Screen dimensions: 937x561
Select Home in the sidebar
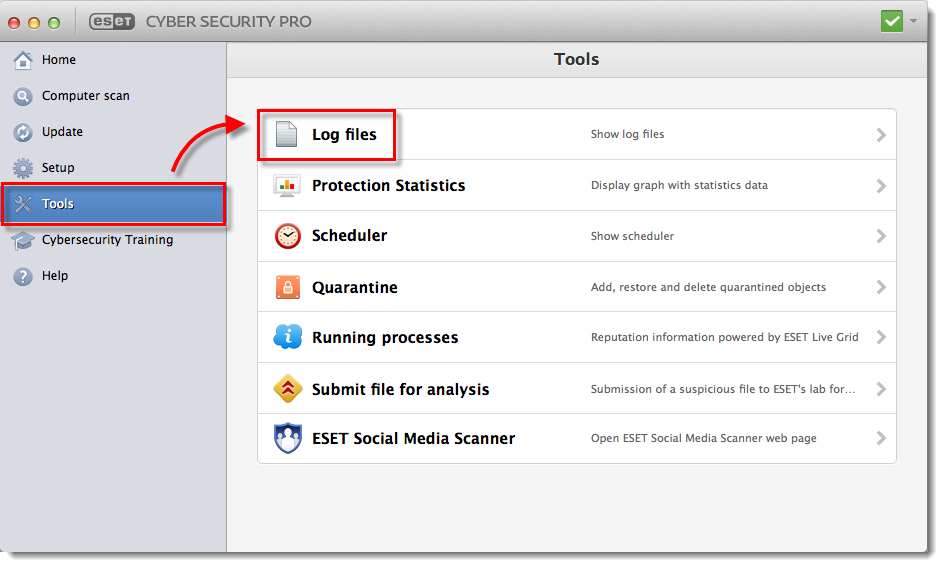point(58,60)
